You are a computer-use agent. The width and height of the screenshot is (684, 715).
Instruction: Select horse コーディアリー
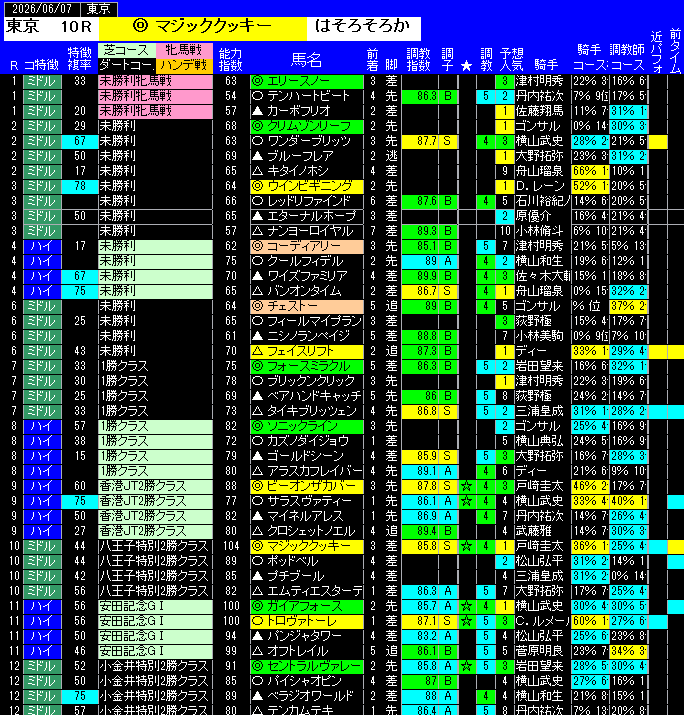[x=306, y=246]
